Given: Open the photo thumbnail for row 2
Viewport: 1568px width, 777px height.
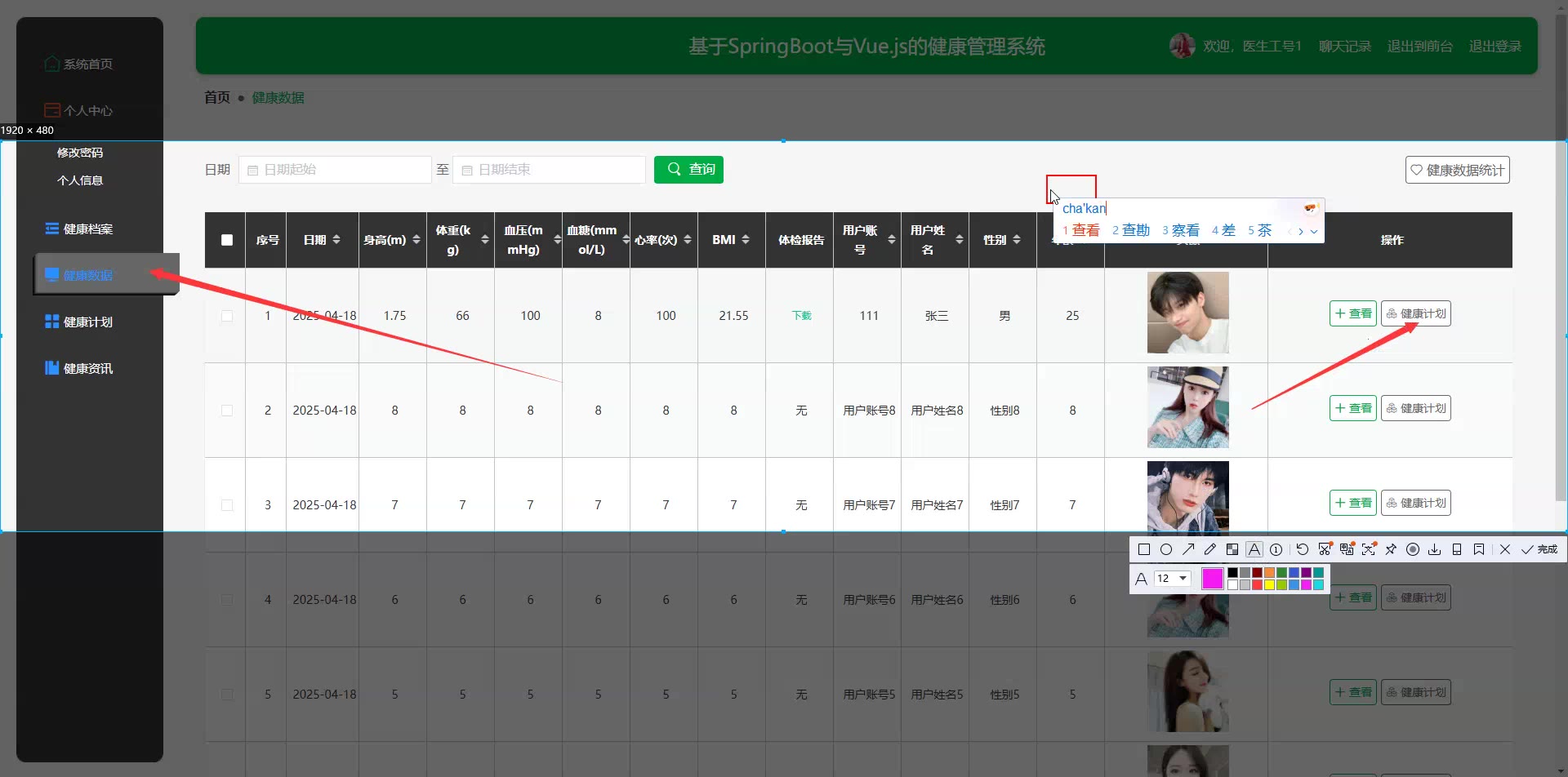Looking at the screenshot, I should (1187, 407).
